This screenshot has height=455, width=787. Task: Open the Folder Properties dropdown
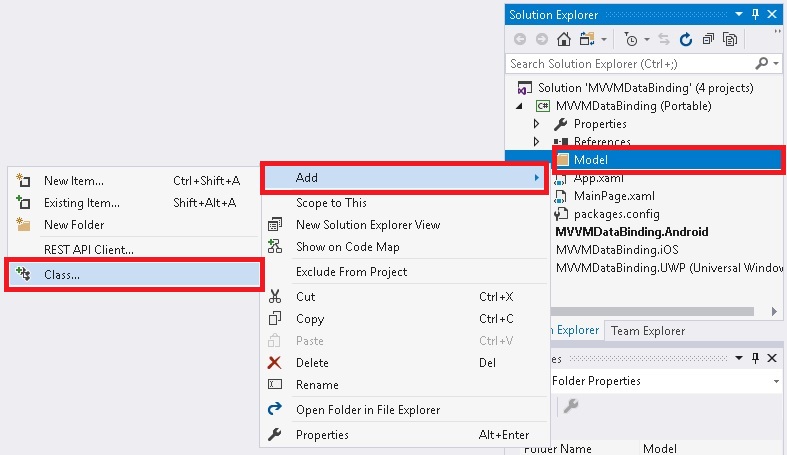pos(776,381)
